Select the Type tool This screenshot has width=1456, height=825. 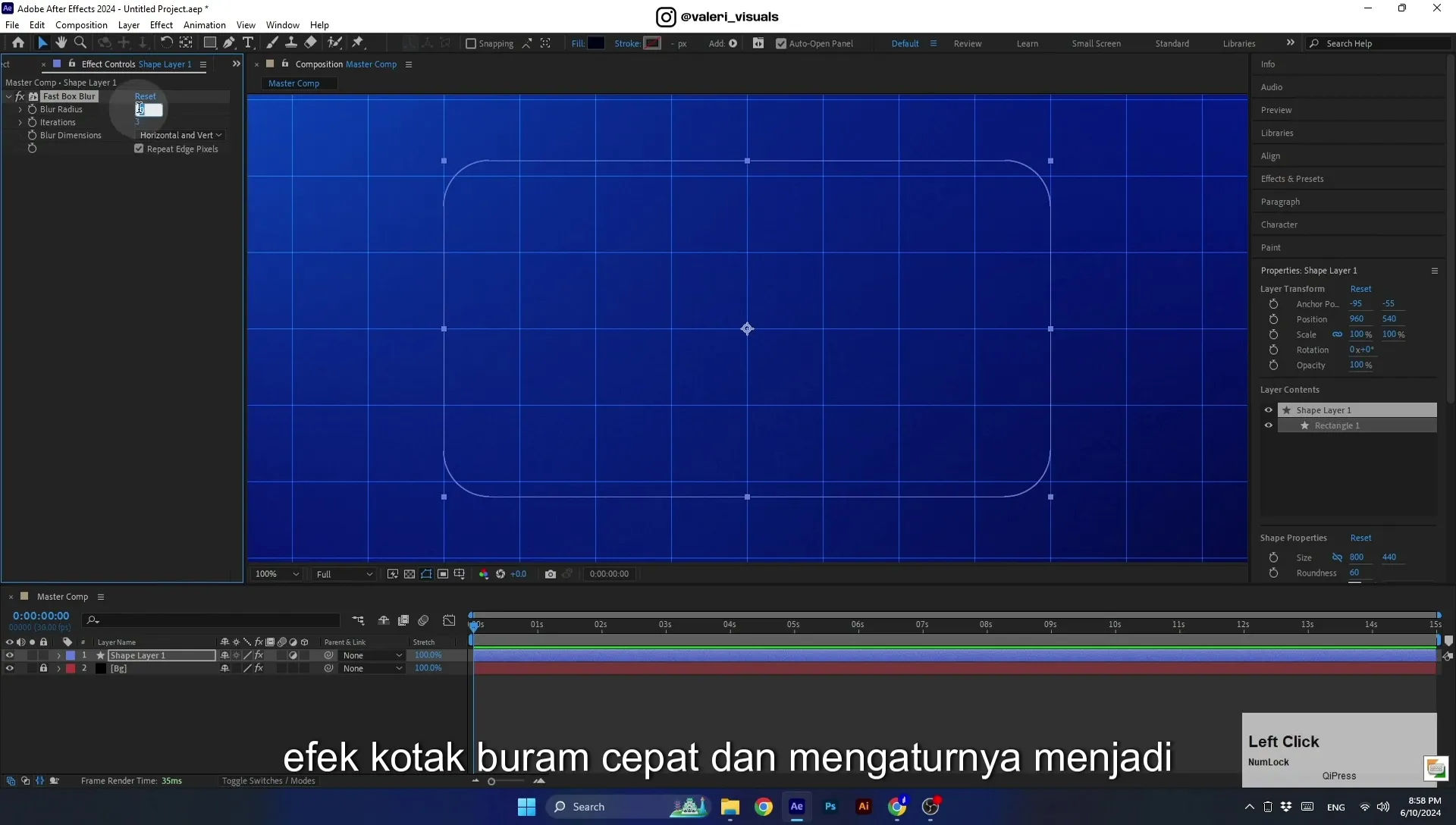[248, 43]
